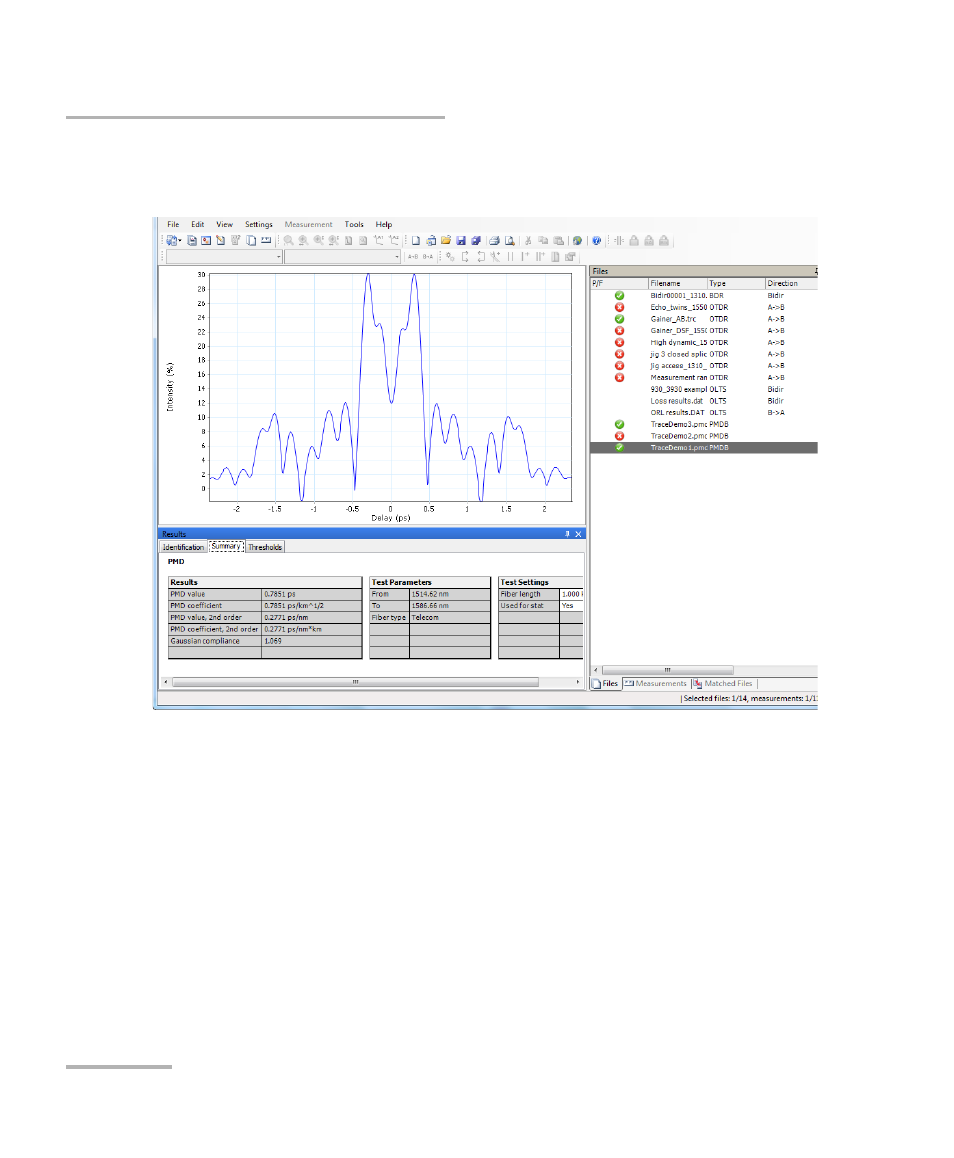This screenshot has width=954, height=1158.
Task: Click the last padlock icon in toolbar
Action: click(664, 241)
